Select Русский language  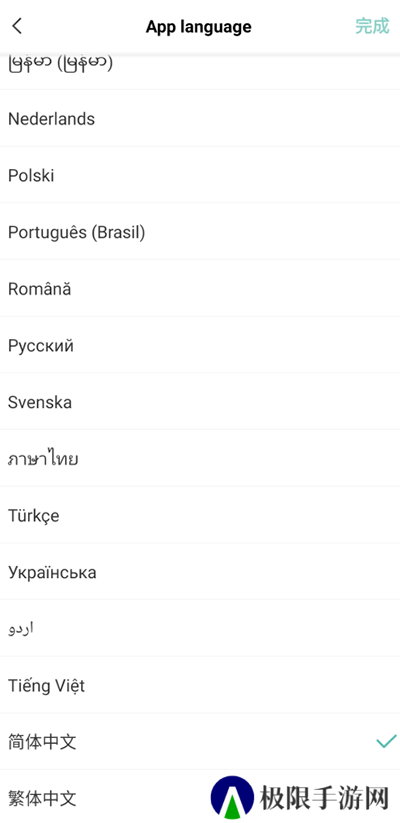coord(200,345)
